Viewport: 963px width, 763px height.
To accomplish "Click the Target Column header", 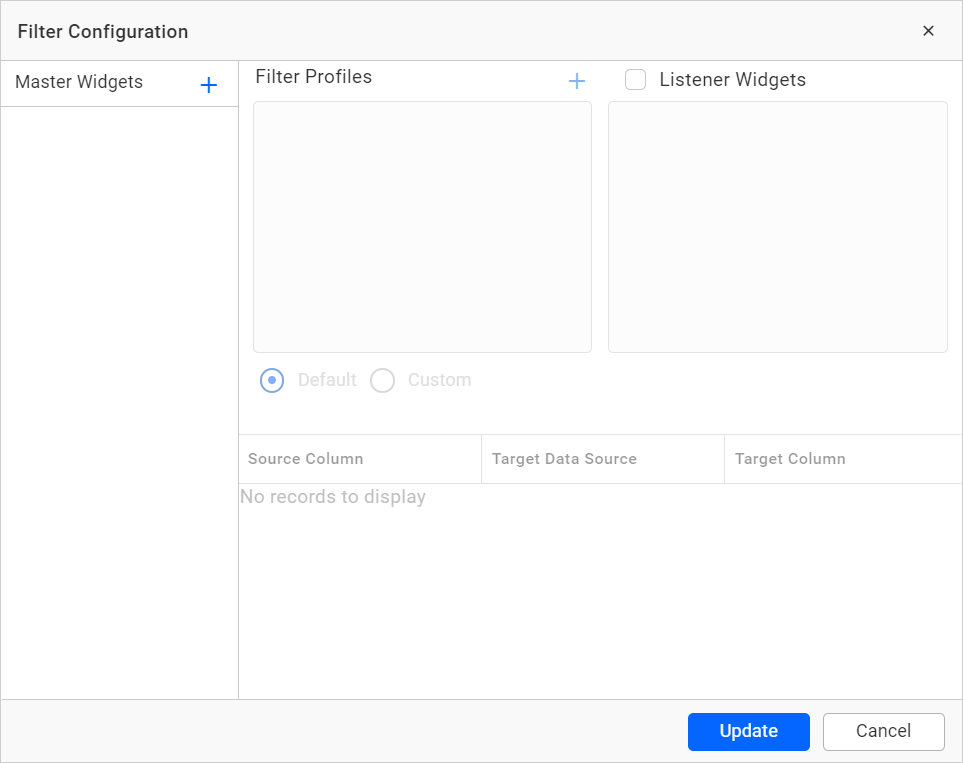I will point(789,458).
